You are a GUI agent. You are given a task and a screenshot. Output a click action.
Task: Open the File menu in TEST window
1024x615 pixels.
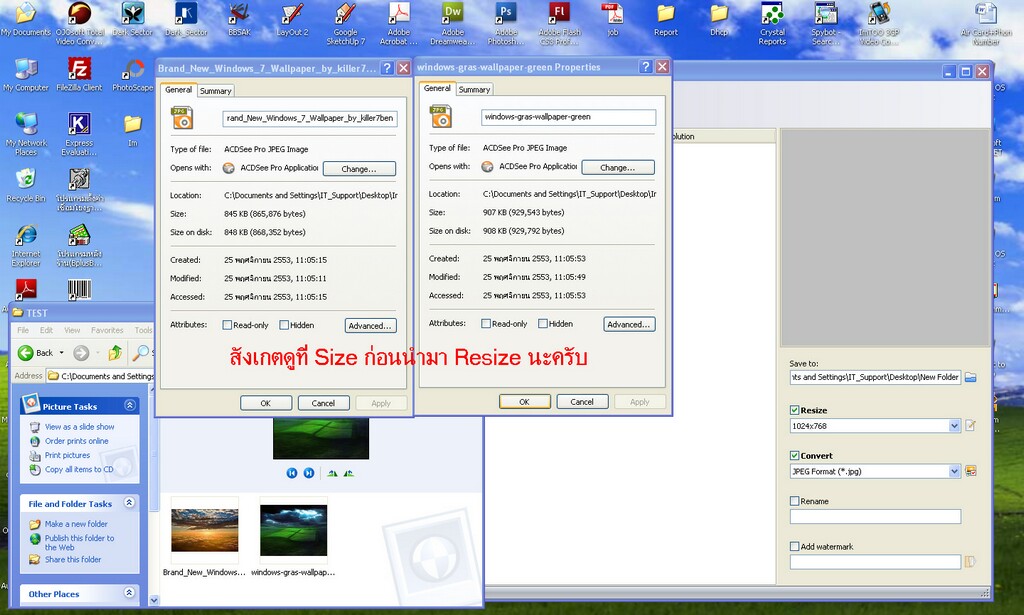23,330
